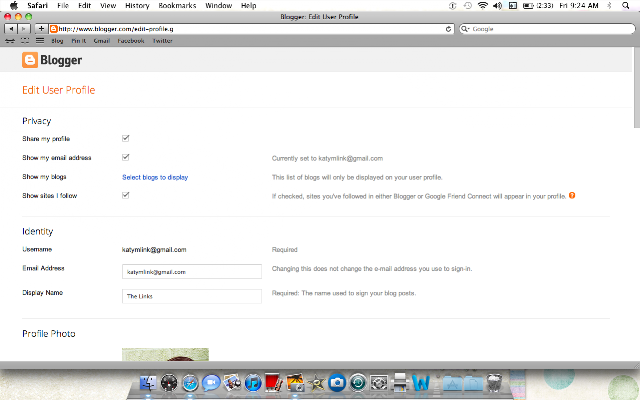This screenshot has width=640, height=400.
Task: Open the Bluetooth menu bar icon
Action: pyautogui.click(x=609, y=5)
